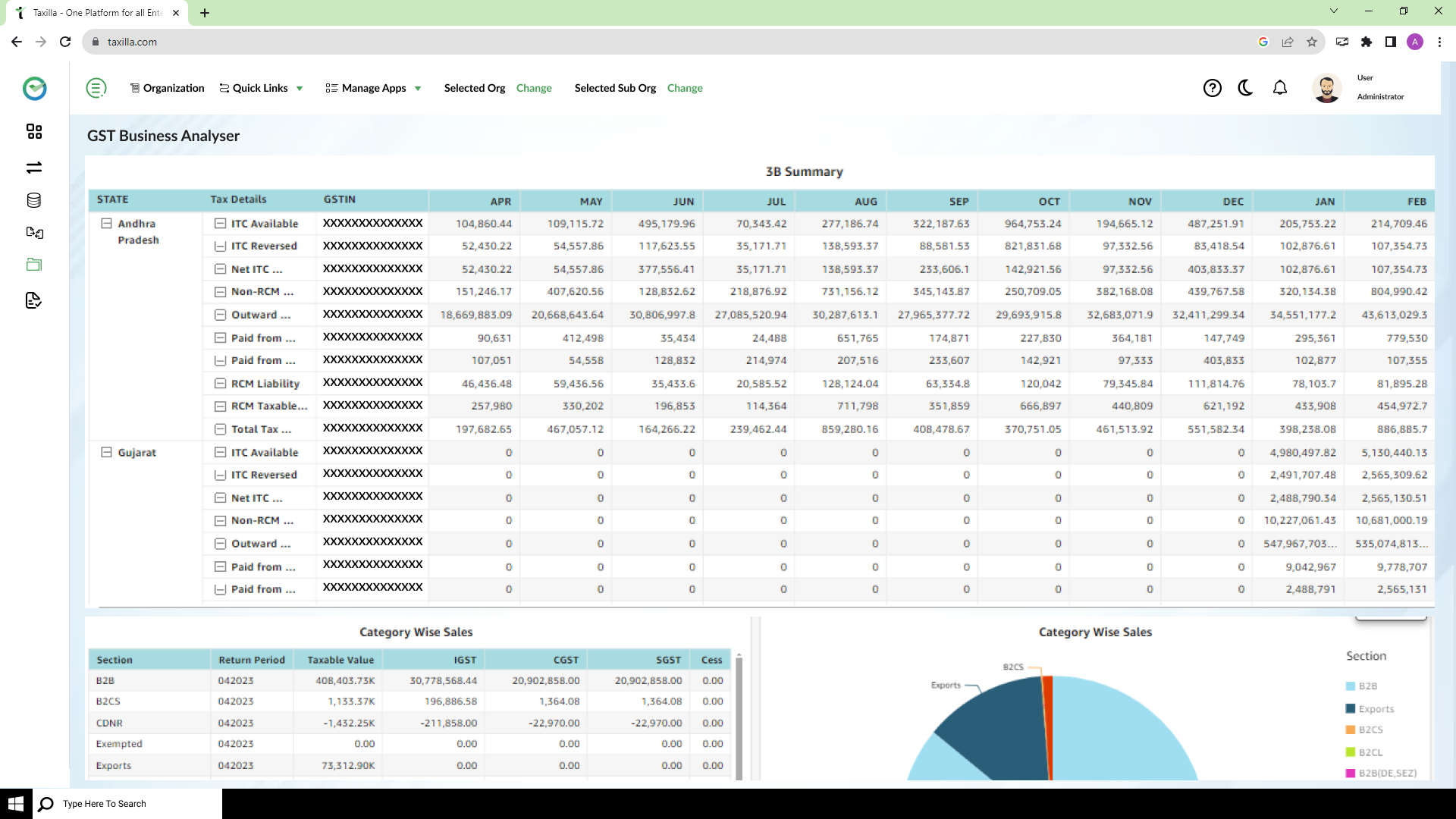Toggle B2B legend swatch in pie chart

[x=1350, y=686]
